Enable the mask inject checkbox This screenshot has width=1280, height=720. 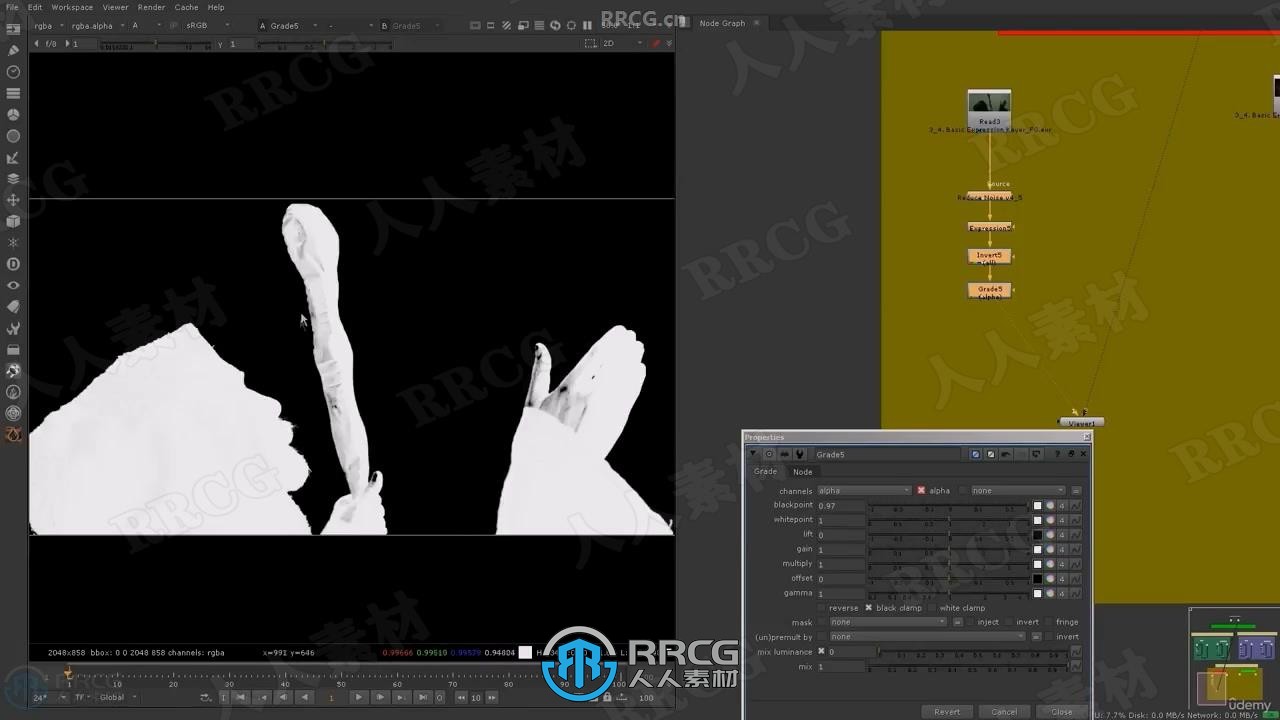970,622
